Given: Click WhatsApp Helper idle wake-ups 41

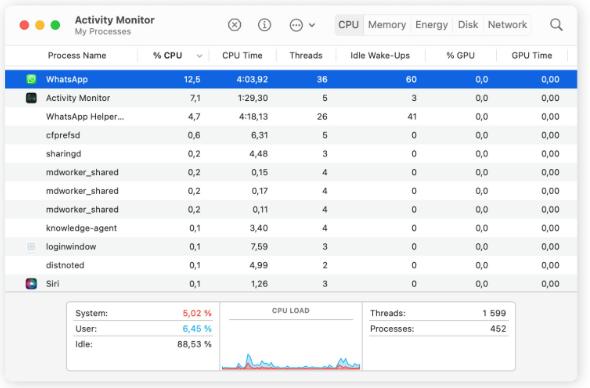Looking at the screenshot, I should (x=412, y=117).
